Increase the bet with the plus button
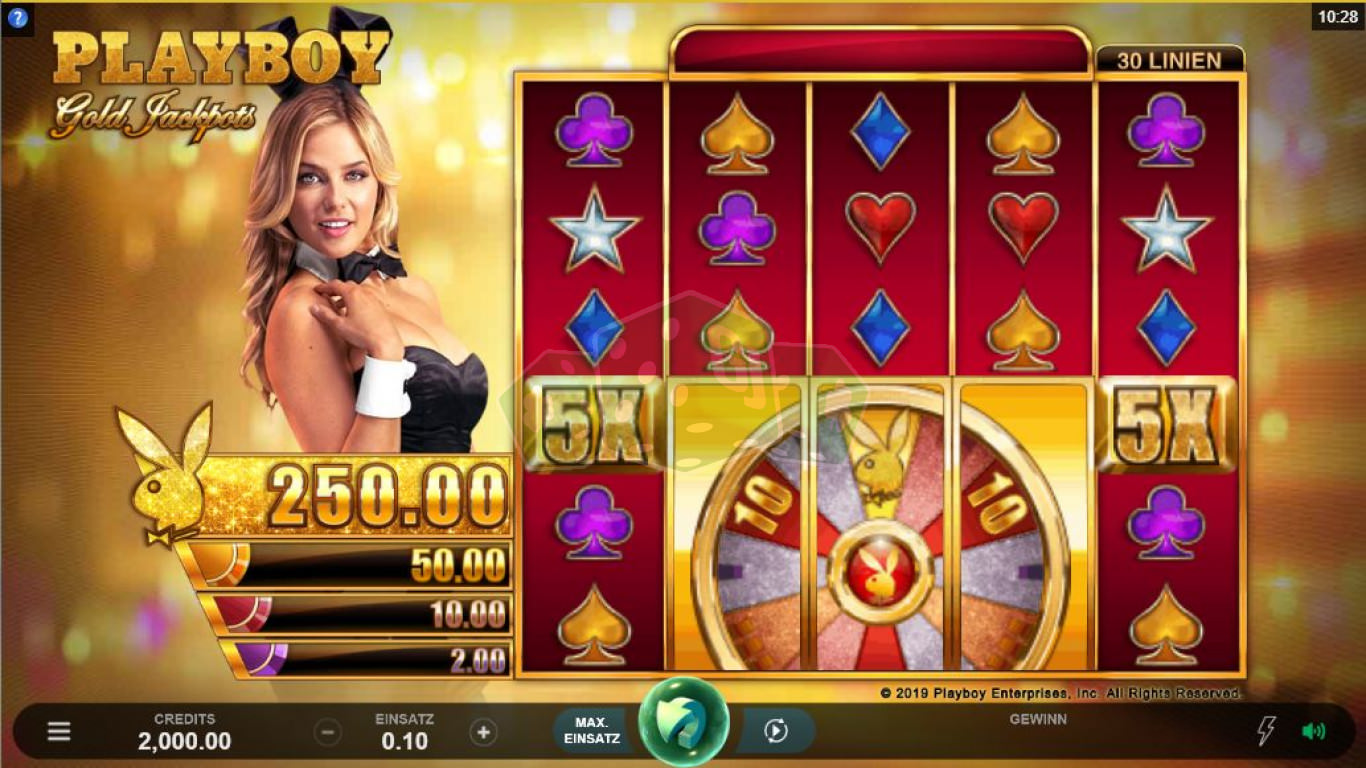The width and height of the screenshot is (1366, 768). click(483, 732)
